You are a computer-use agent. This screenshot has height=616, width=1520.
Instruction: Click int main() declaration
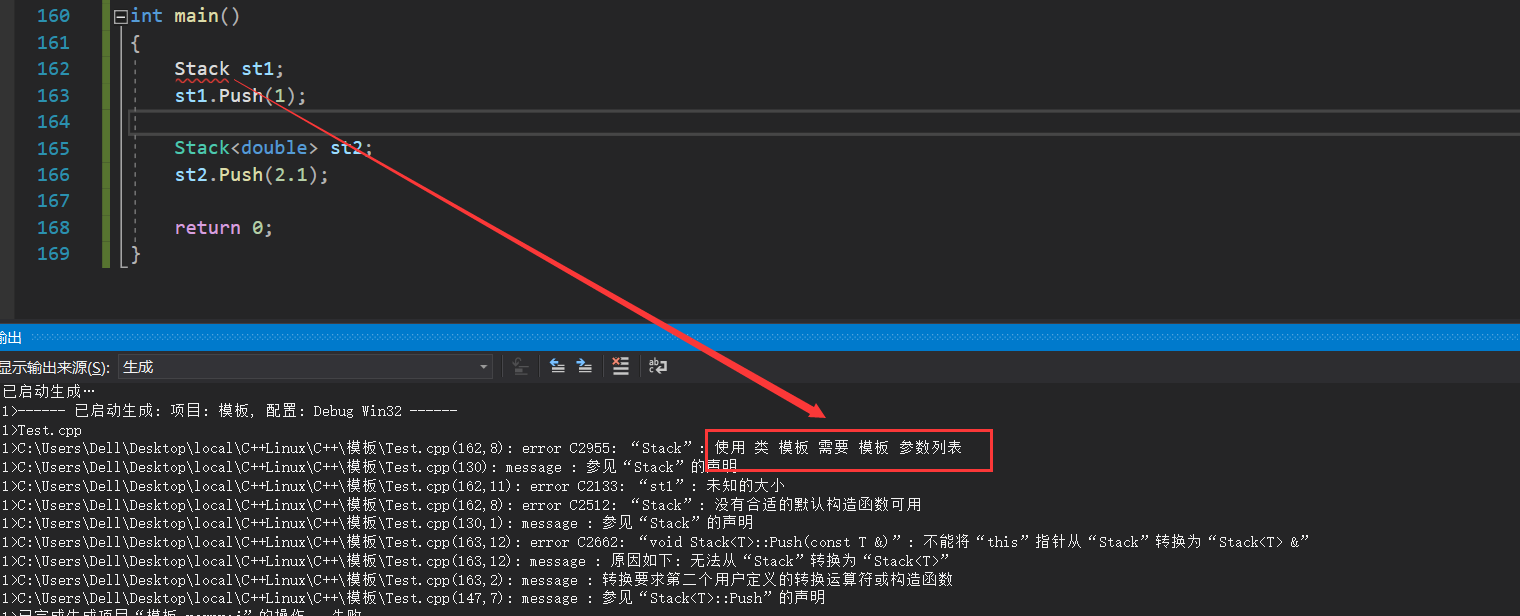[x=185, y=16]
